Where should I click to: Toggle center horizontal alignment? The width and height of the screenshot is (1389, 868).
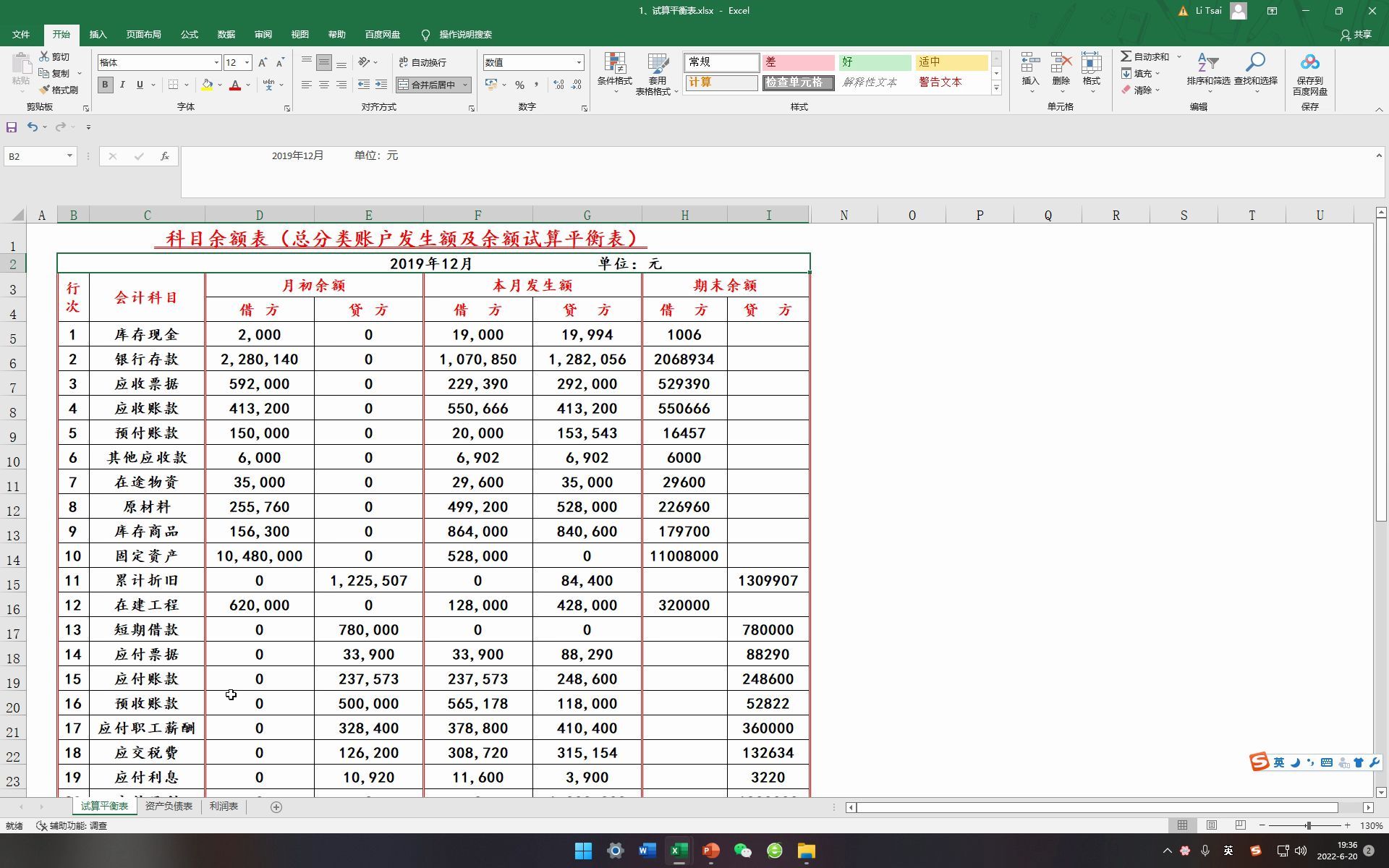[x=324, y=85]
